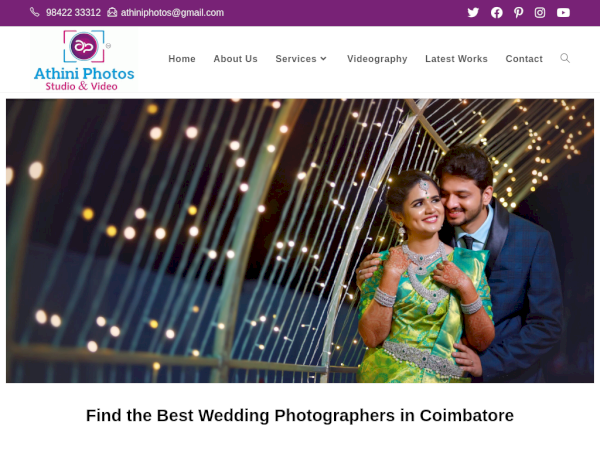Click the Athini Photos logo
Viewport: 600px width, 450px height.
[x=84, y=60]
